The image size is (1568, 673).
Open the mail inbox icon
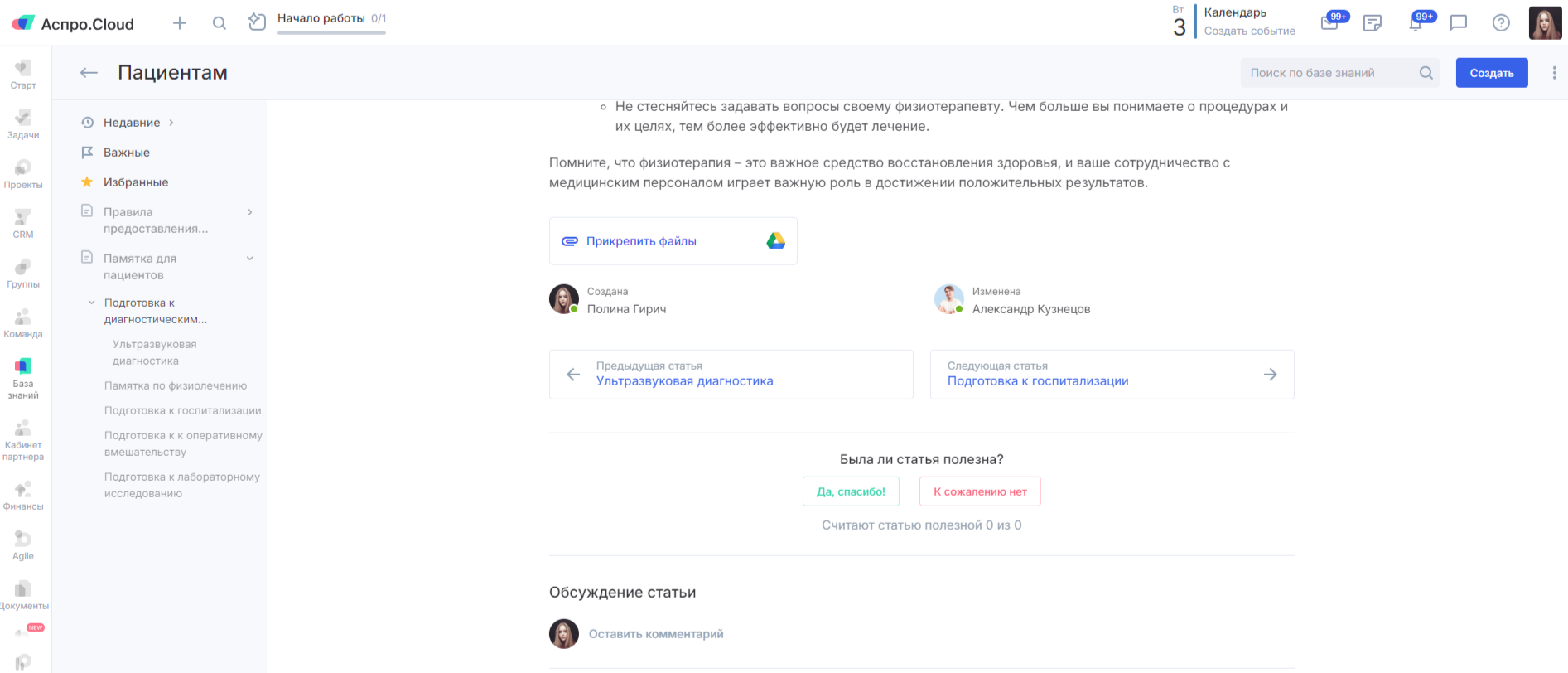(x=1329, y=23)
